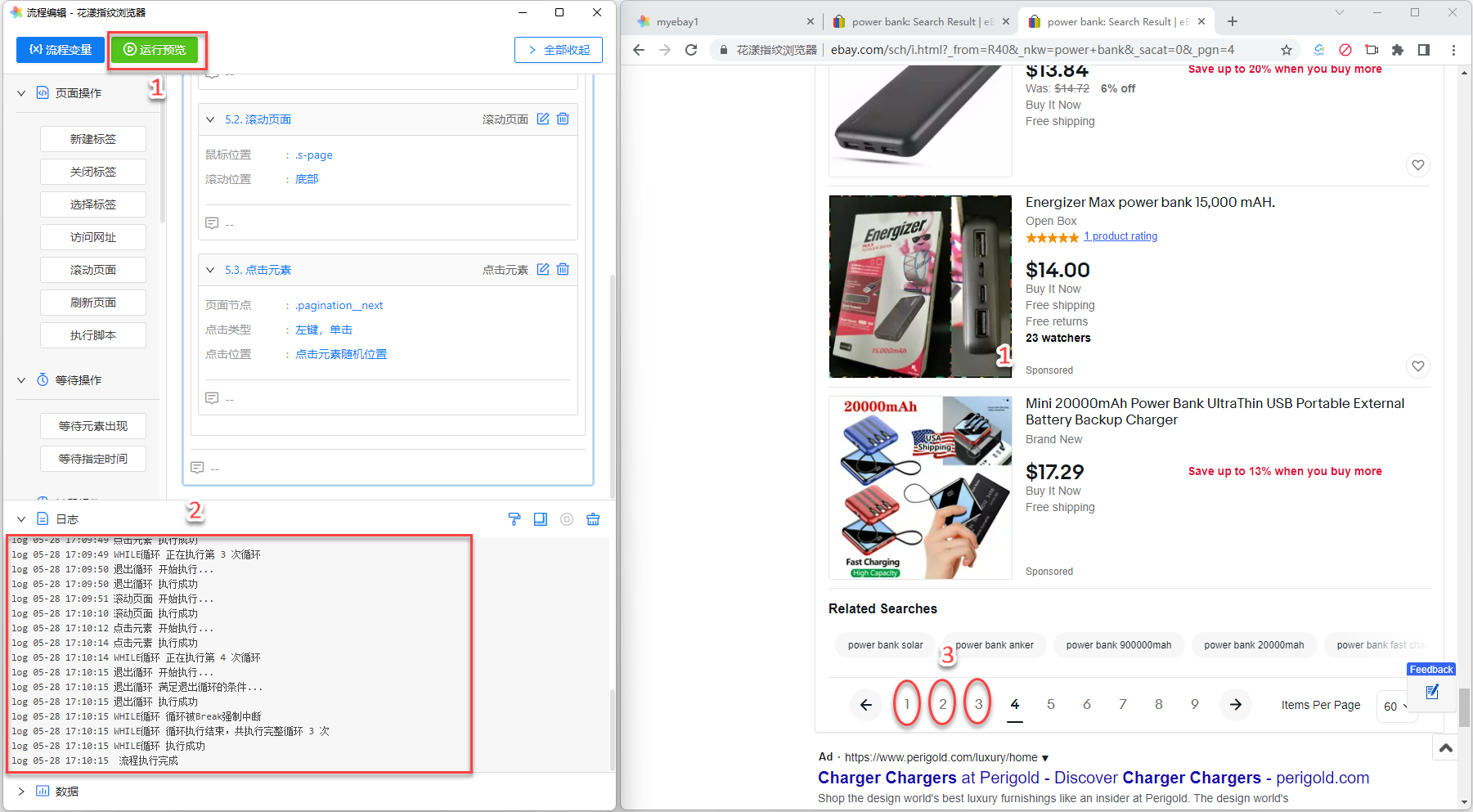Select related search power bank solar
Screen dimensions: 1473x812
tap(885, 645)
